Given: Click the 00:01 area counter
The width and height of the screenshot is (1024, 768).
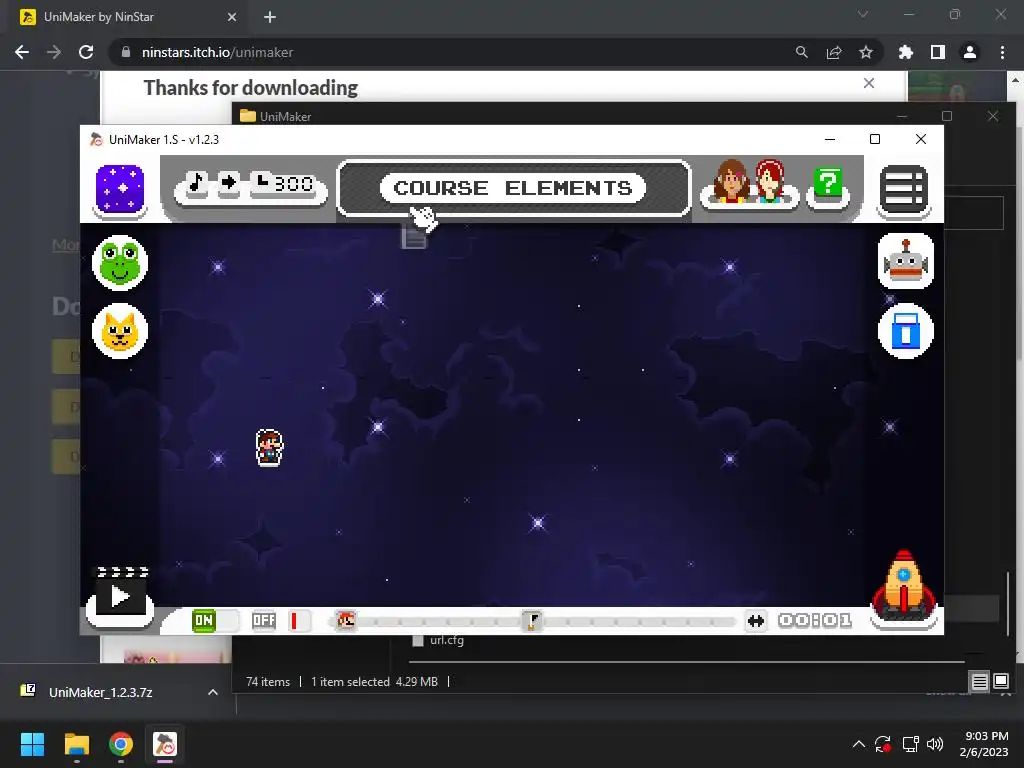Looking at the screenshot, I should coord(815,620).
